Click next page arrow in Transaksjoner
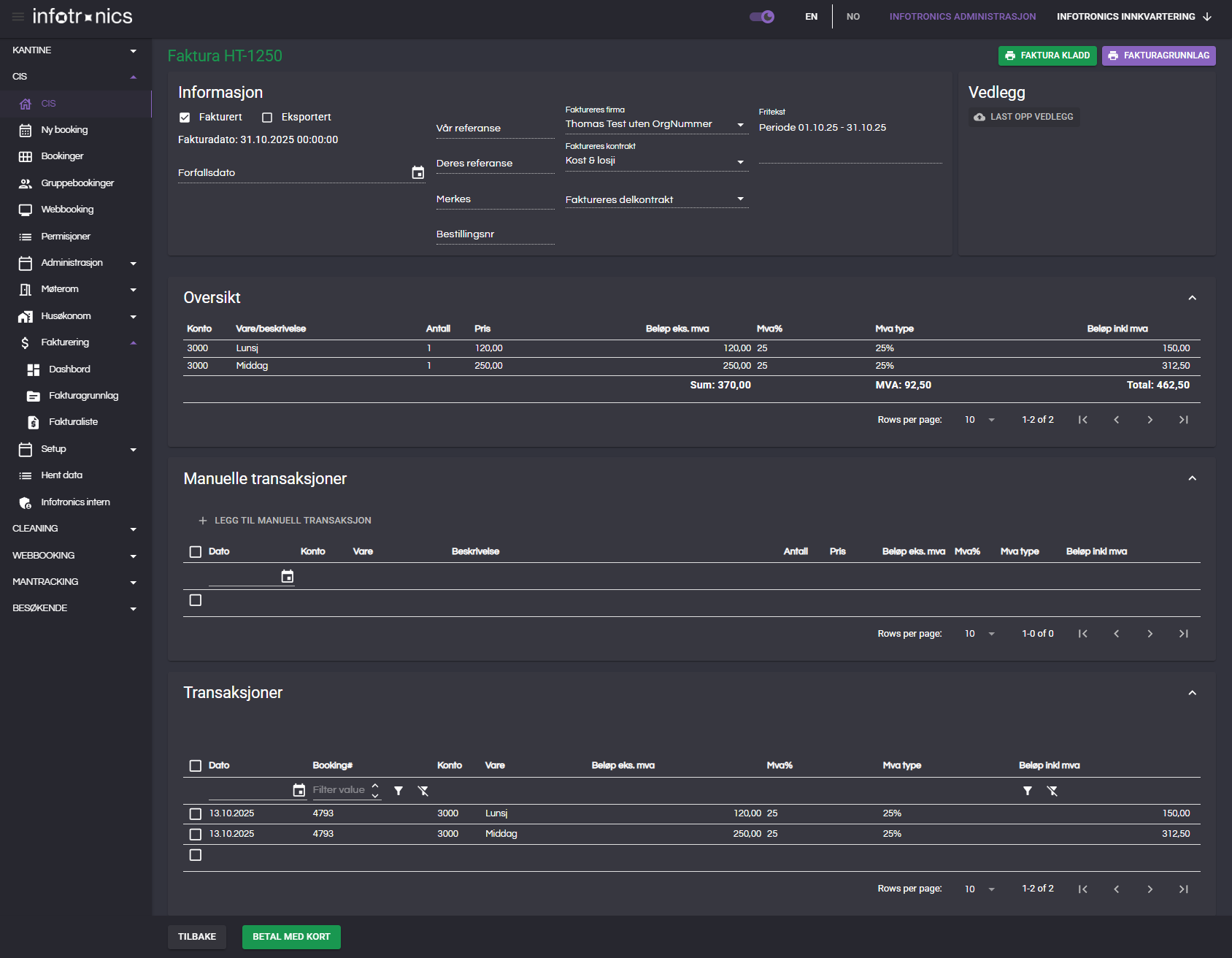Viewport: 1232px width, 958px height. click(1150, 889)
